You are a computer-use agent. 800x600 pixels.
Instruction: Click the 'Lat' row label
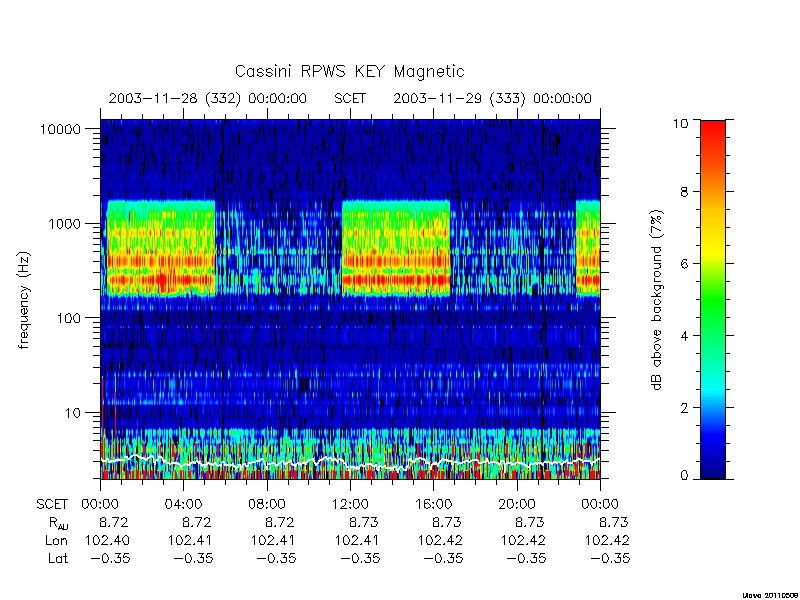[x=58, y=558]
